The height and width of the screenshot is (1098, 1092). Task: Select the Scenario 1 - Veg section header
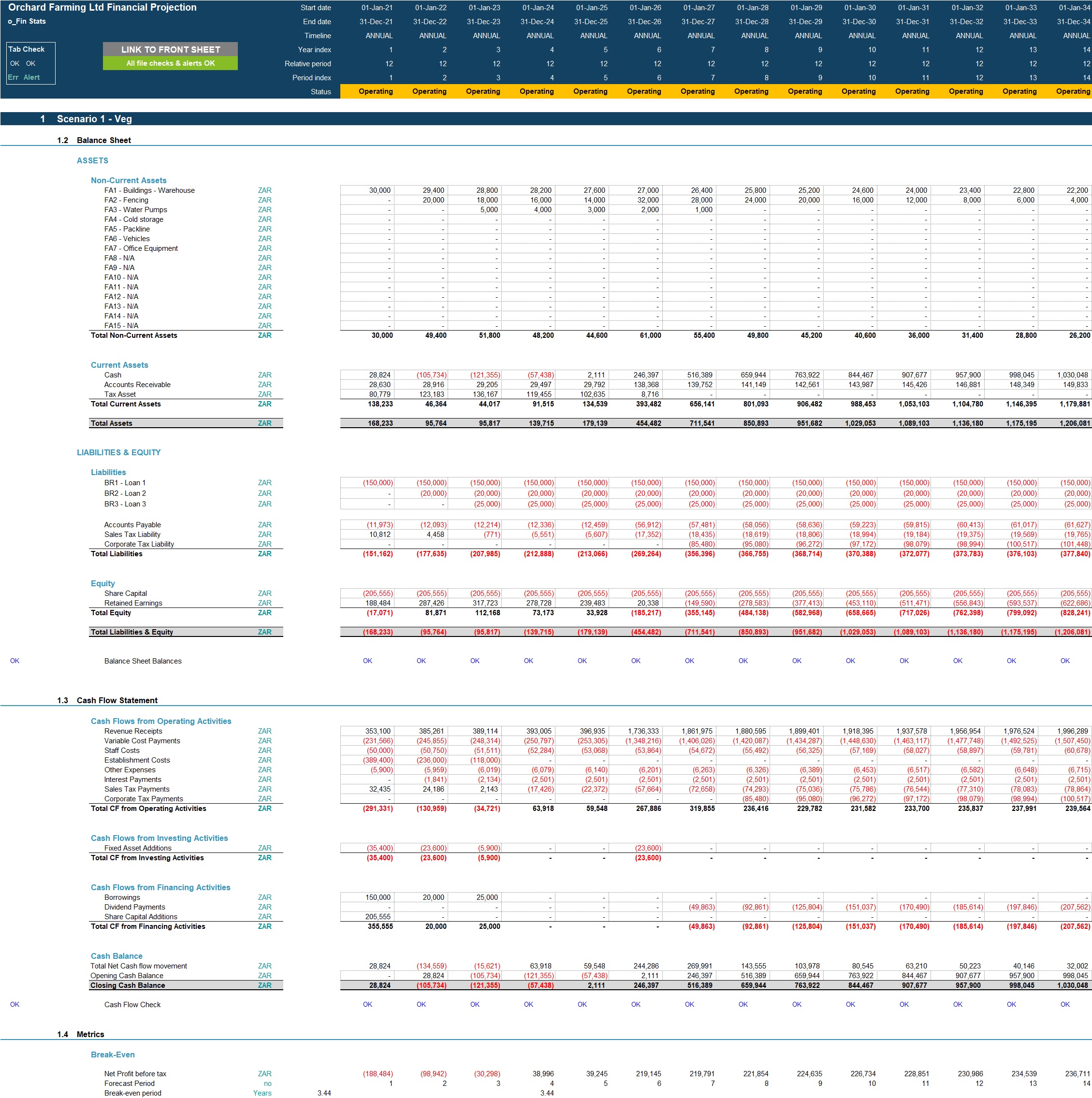[94, 119]
